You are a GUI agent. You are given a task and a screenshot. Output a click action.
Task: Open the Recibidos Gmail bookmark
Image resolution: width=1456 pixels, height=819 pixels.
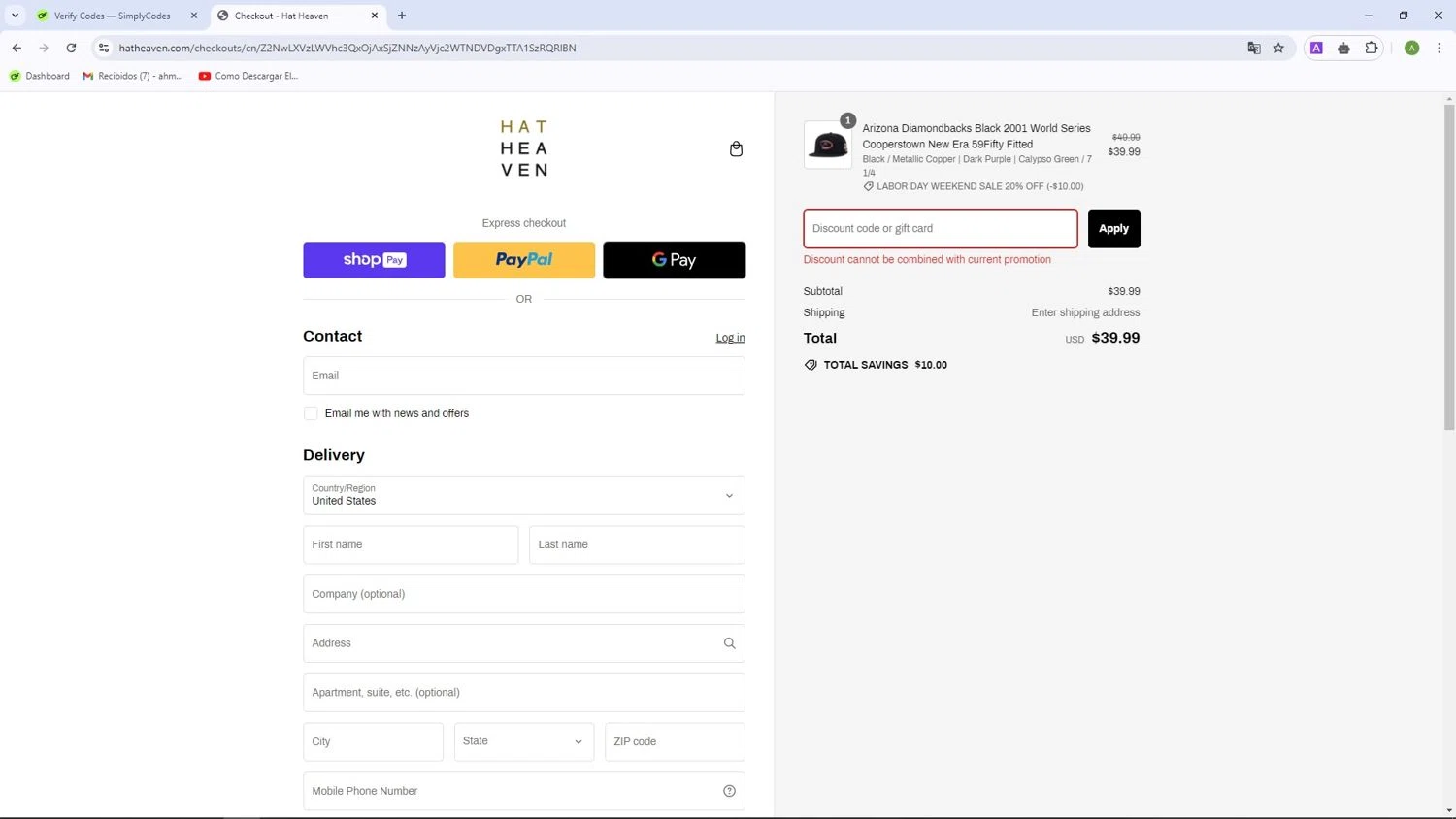coord(133,76)
